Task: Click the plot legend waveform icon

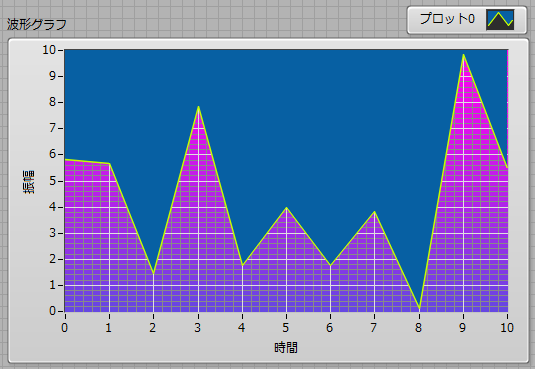Action: tap(500, 19)
